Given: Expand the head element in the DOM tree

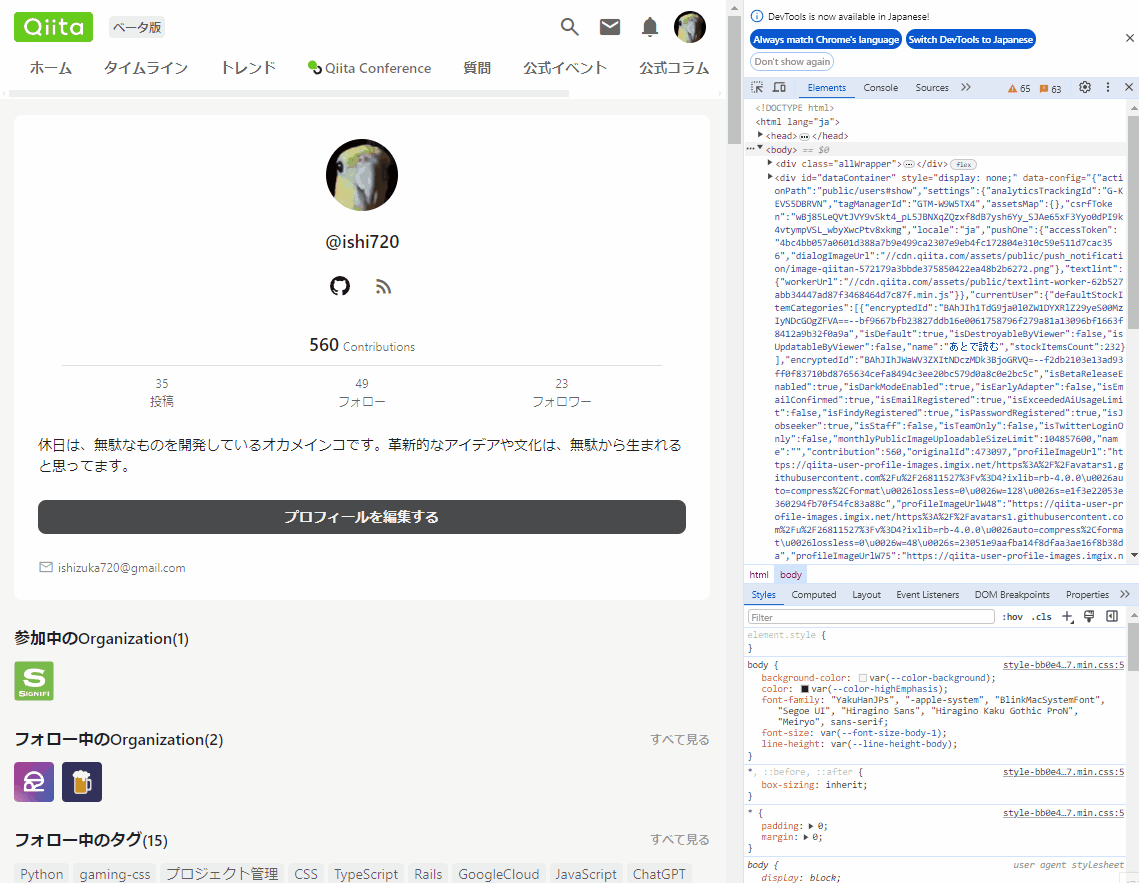Looking at the screenshot, I should tap(758, 134).
